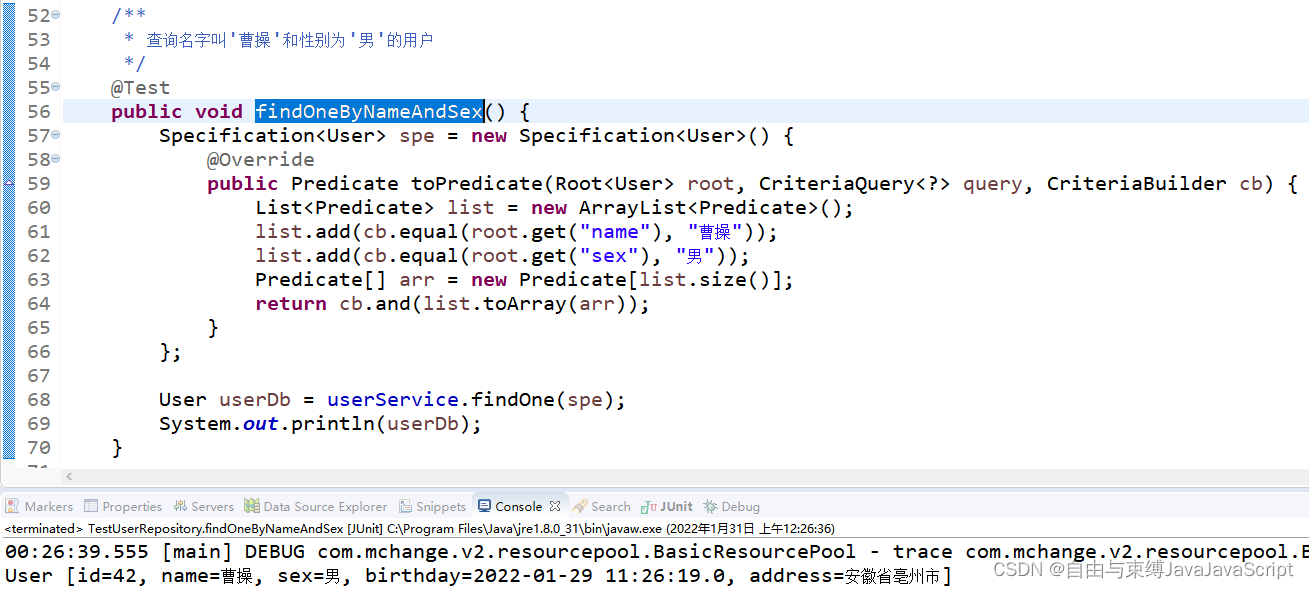Collapse the toPredicate fold at line 58
This screenshot has height=589, width=1309.
tap(55, 160)
